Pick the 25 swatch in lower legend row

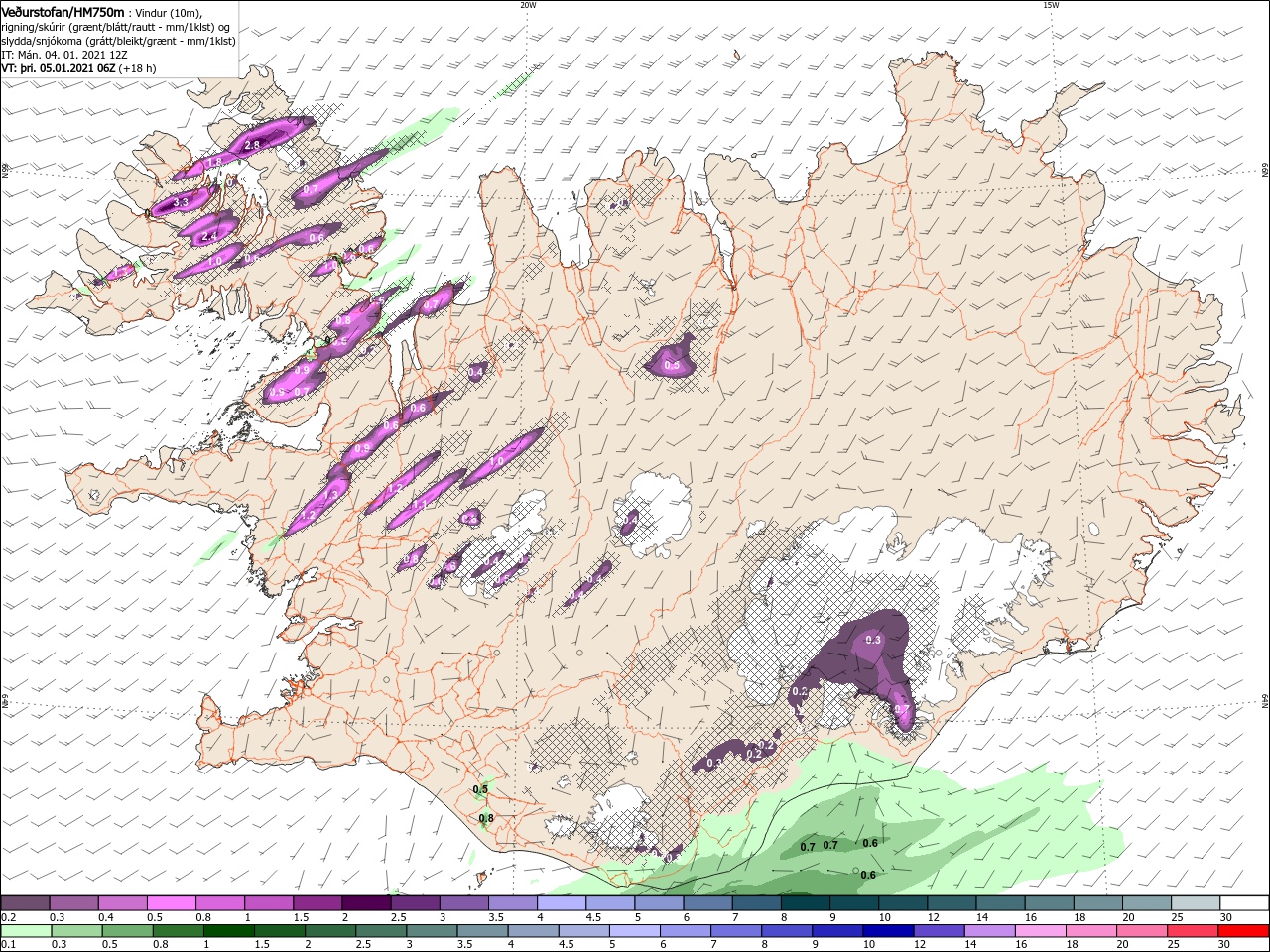(x=1194, y=931)
